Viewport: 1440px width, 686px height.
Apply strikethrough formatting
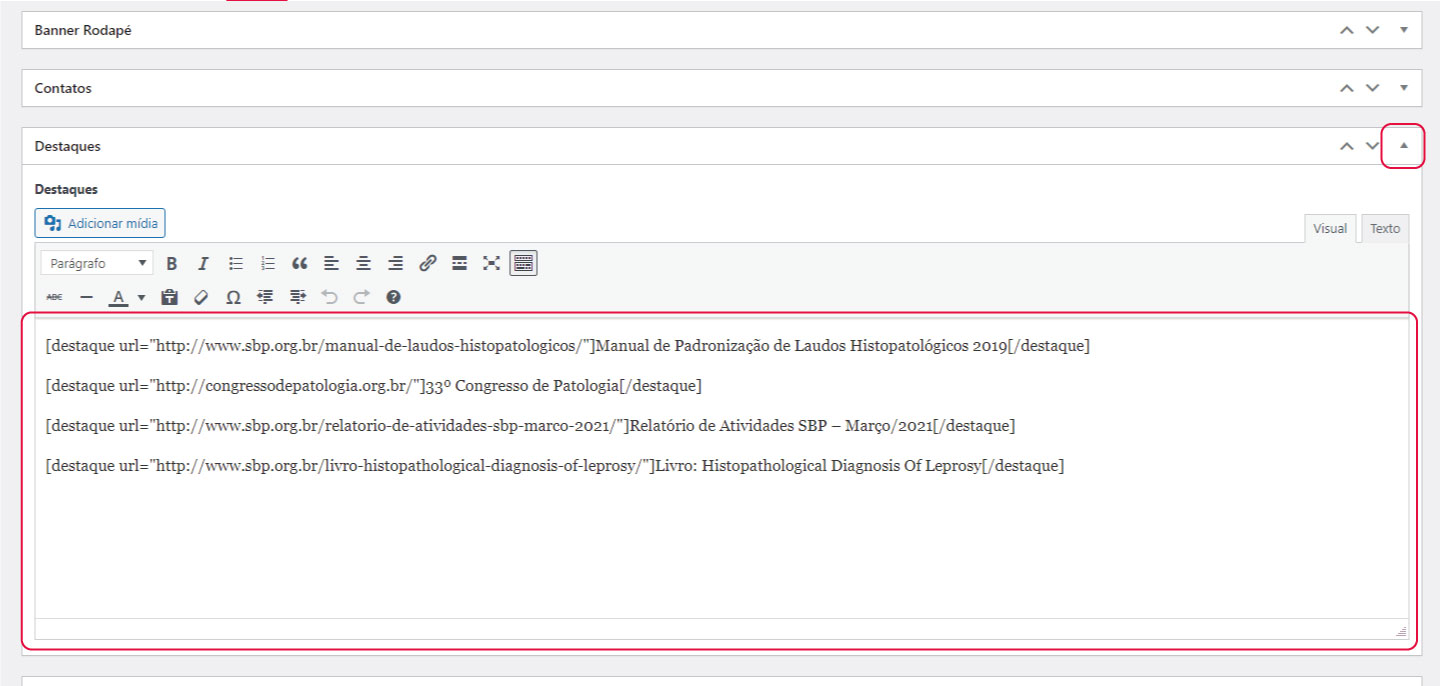pos(54,297)
